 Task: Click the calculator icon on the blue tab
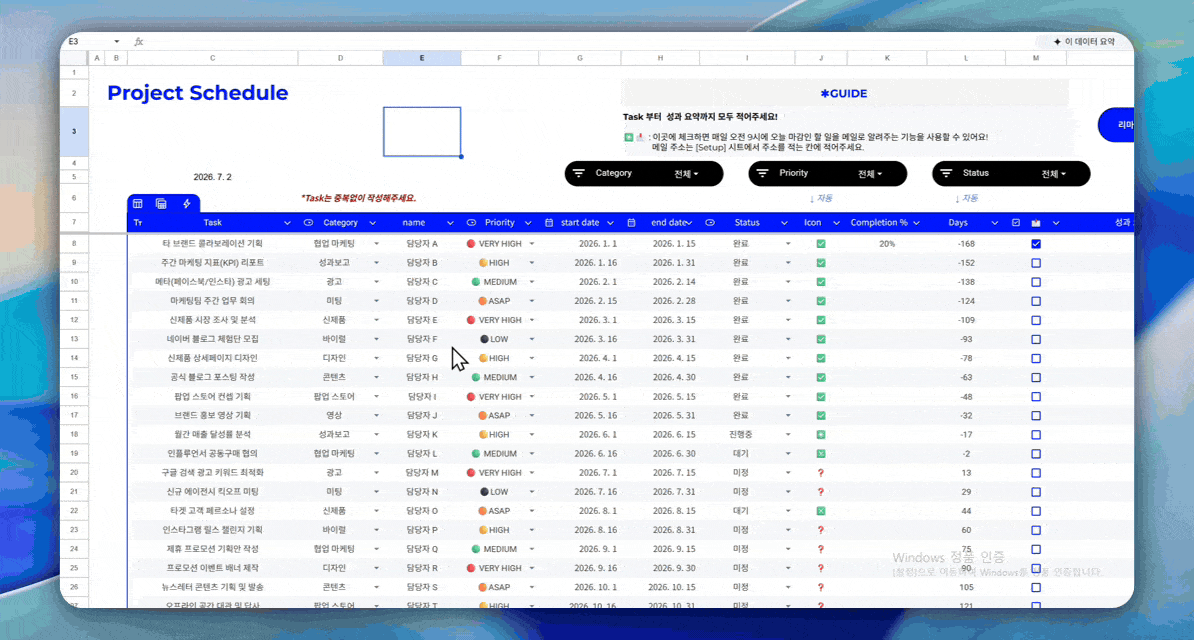click(x=161, y=203)
